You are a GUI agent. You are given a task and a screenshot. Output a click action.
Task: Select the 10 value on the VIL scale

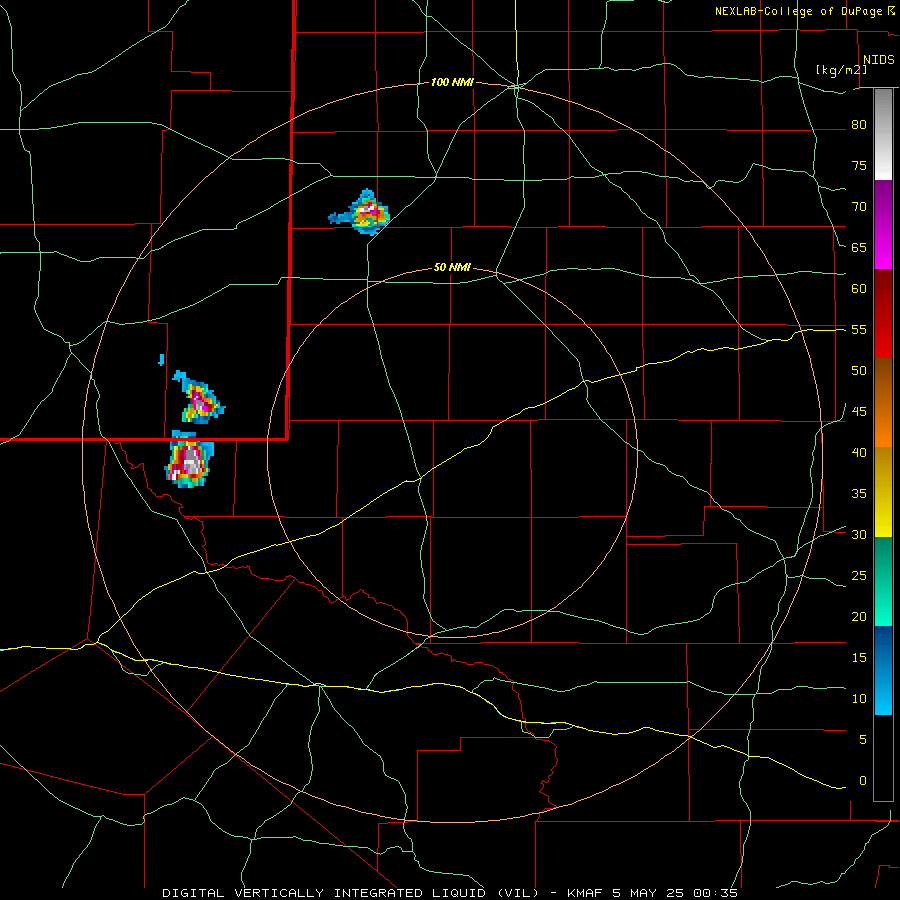(x=859, y=699)
